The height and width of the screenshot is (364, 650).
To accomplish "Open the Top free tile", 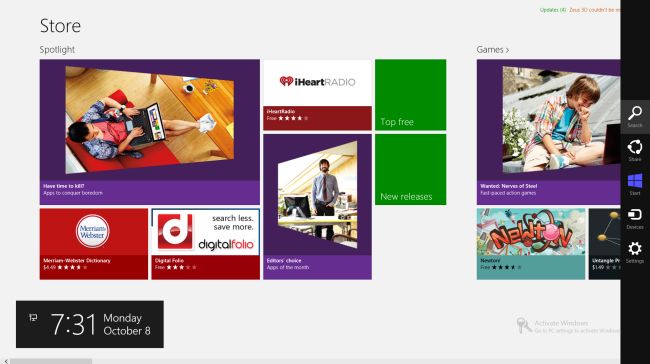I will click(x=410, y=95).
